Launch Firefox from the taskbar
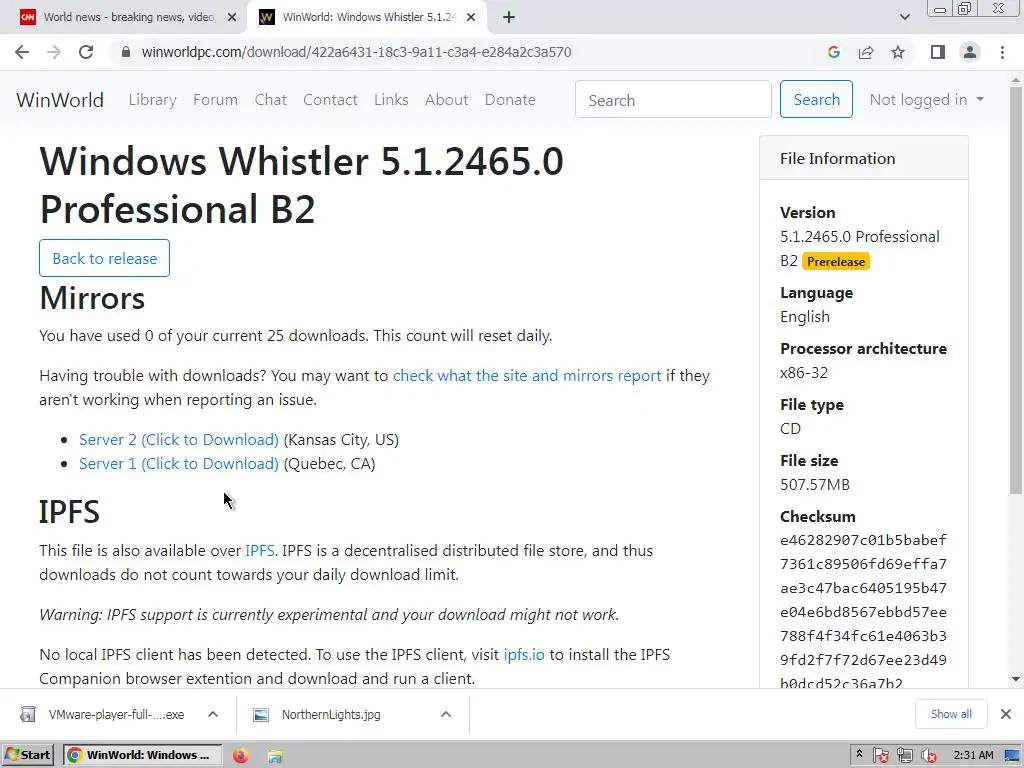 pyautogui.click(x=240, y=755)
